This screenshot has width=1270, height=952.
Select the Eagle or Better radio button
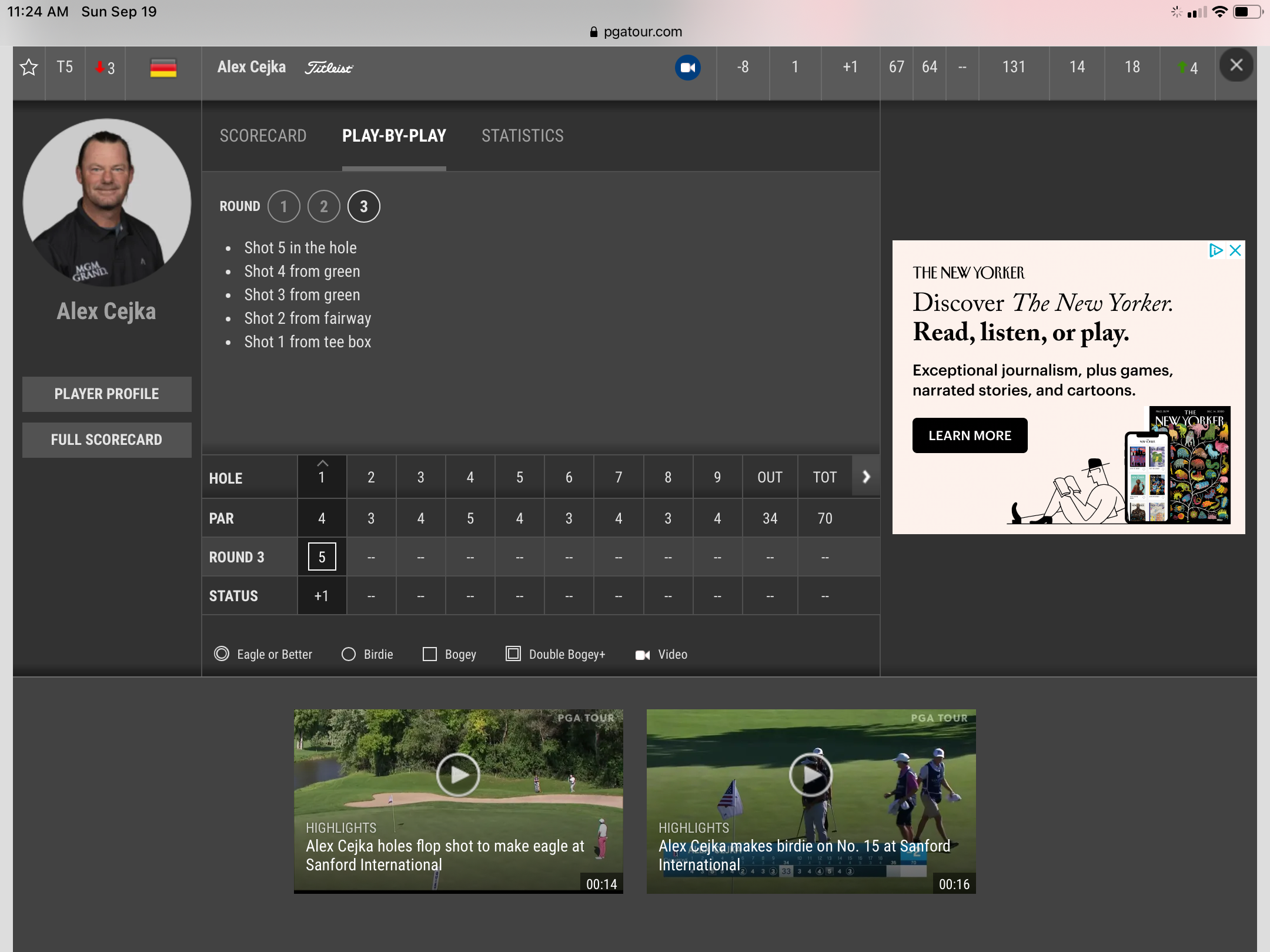[221, 654]
